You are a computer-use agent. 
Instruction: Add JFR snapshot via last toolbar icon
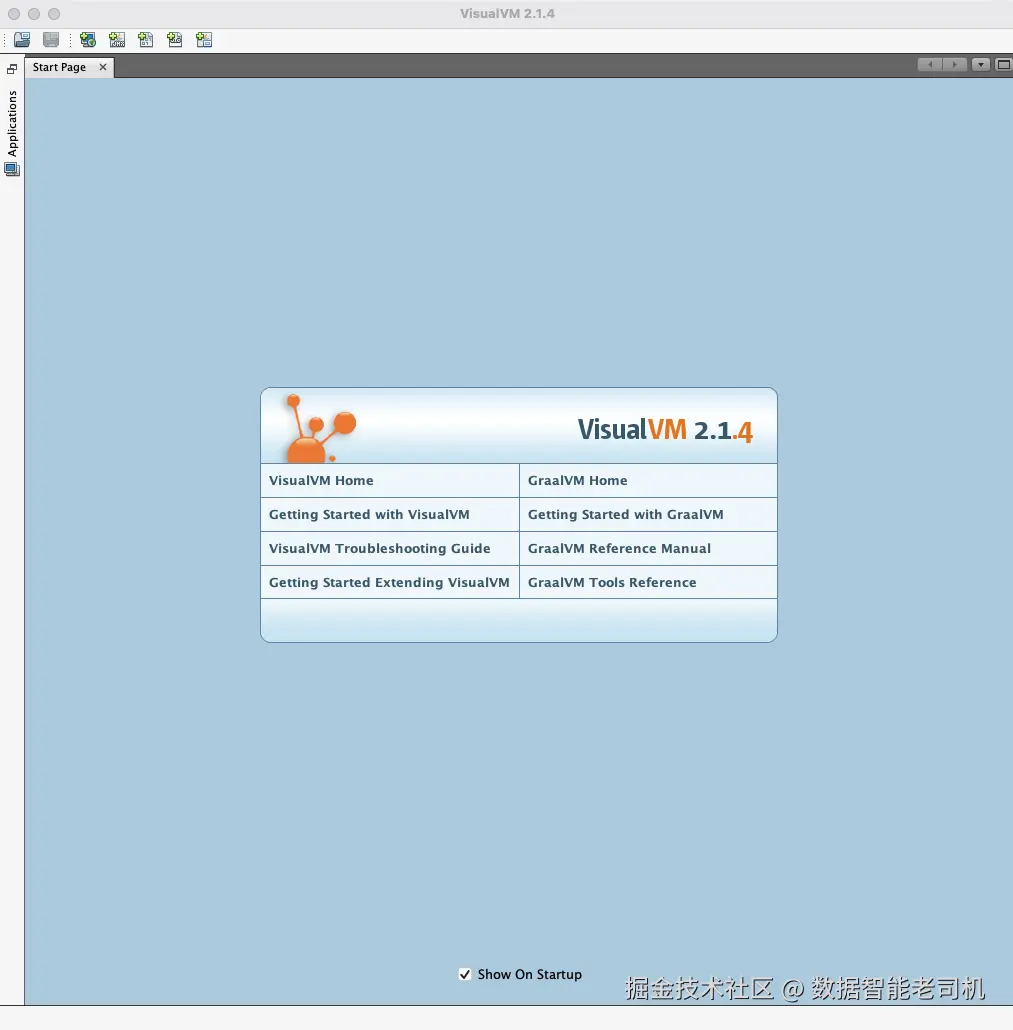pos(204,40)
